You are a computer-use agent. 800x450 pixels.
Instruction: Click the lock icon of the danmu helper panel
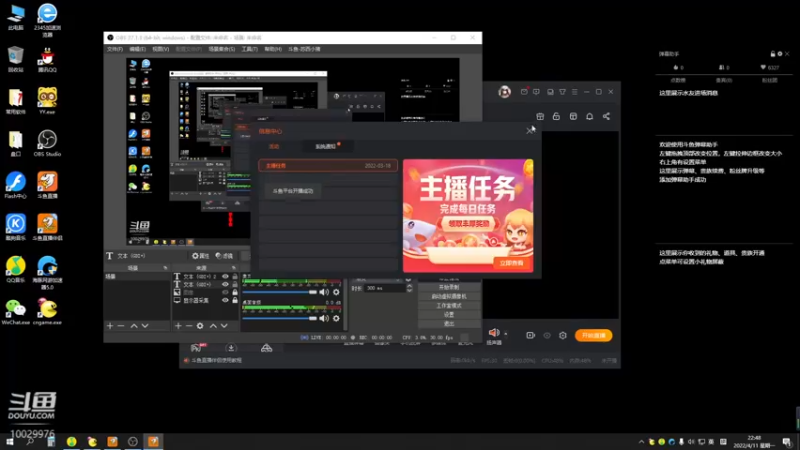coord(772,54)
